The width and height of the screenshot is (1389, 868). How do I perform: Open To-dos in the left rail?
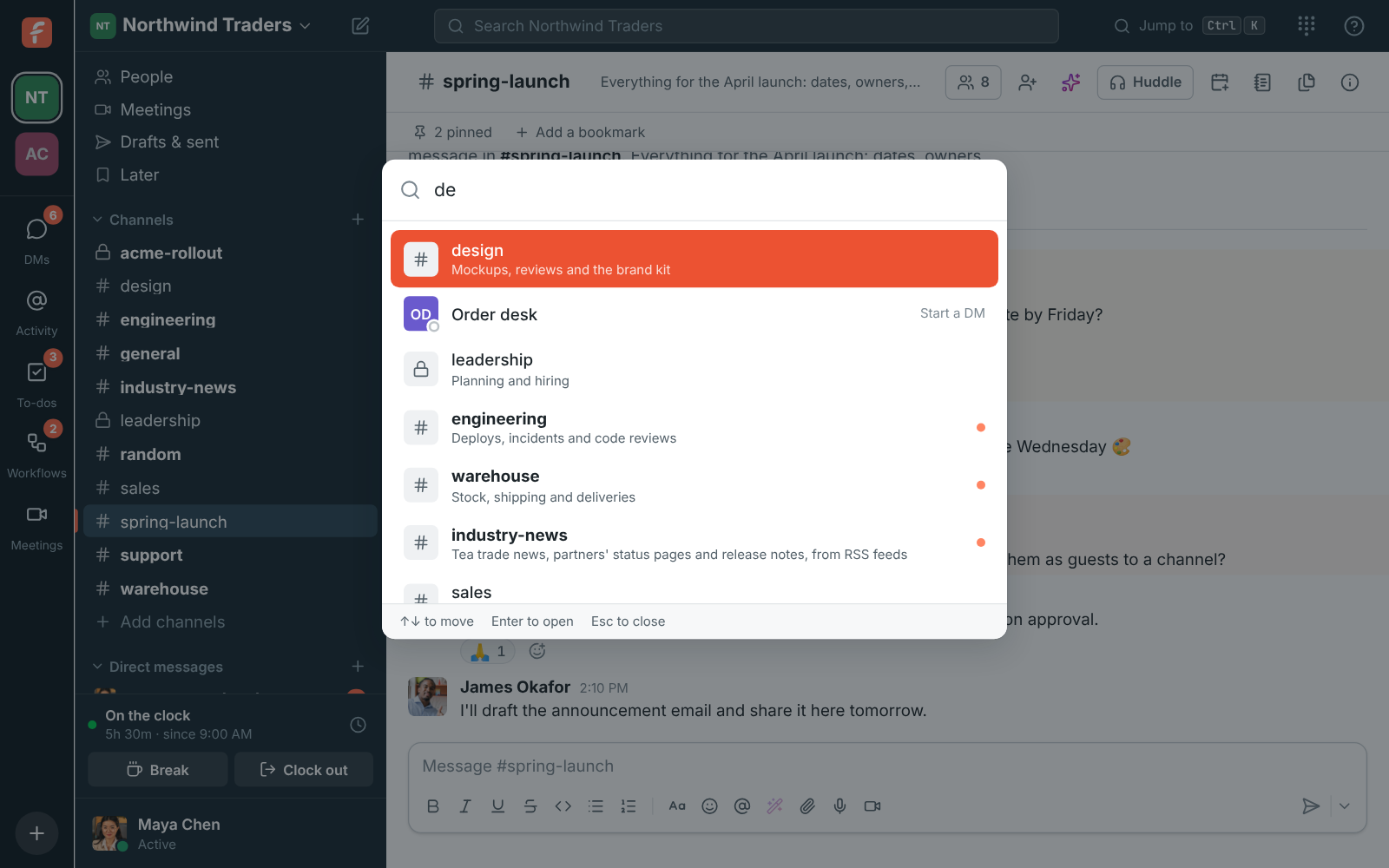tap(36, 383)
